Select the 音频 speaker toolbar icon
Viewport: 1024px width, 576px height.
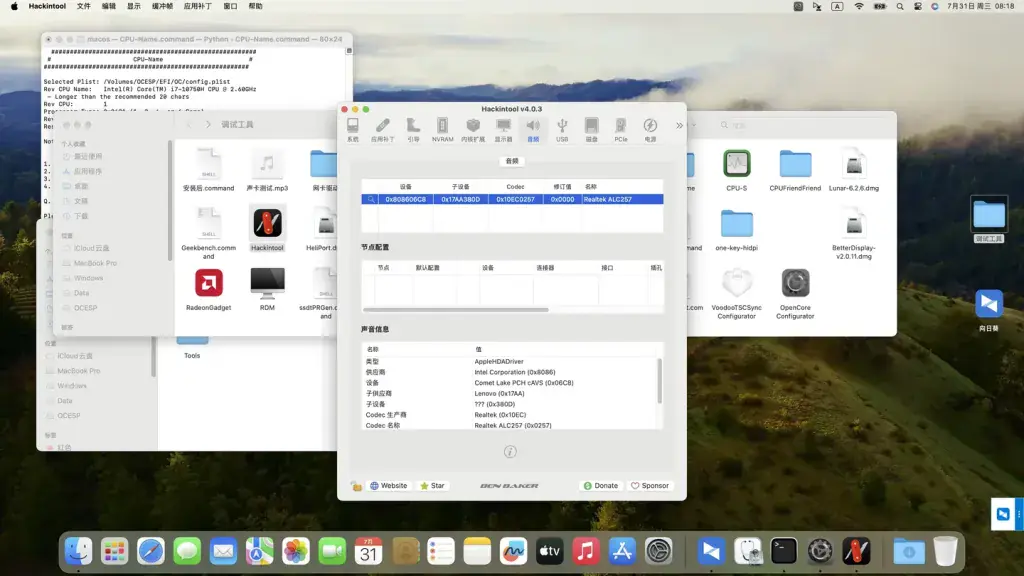(533, 129)
